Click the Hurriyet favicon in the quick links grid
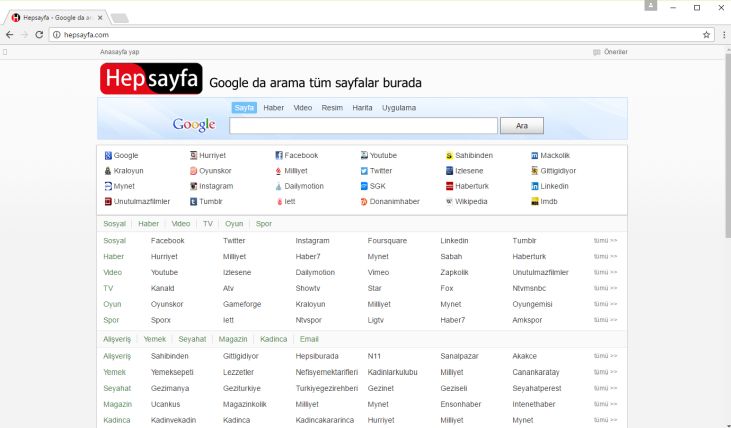 pos(193,156)
